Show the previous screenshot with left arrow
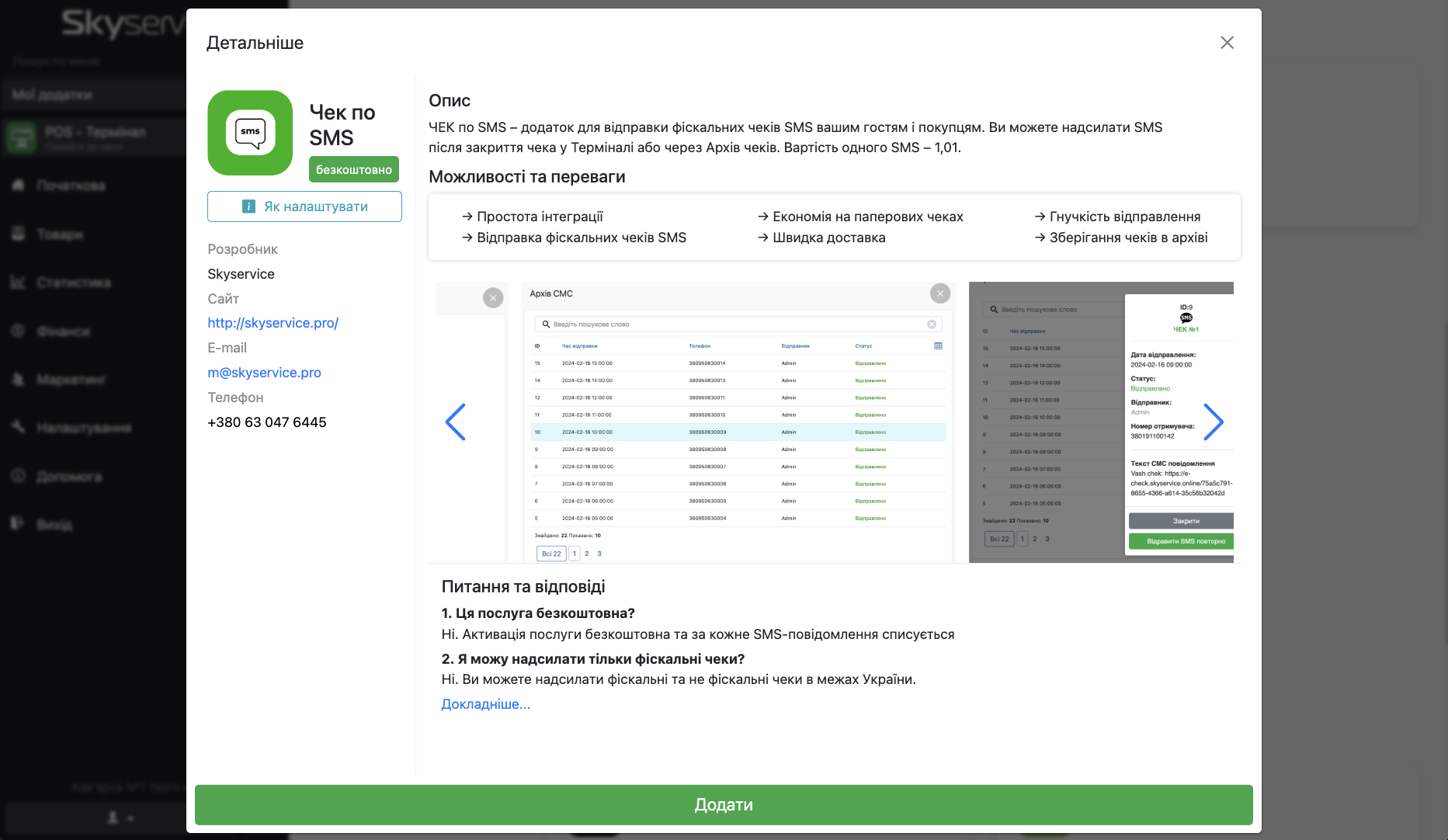 point(456,422)
